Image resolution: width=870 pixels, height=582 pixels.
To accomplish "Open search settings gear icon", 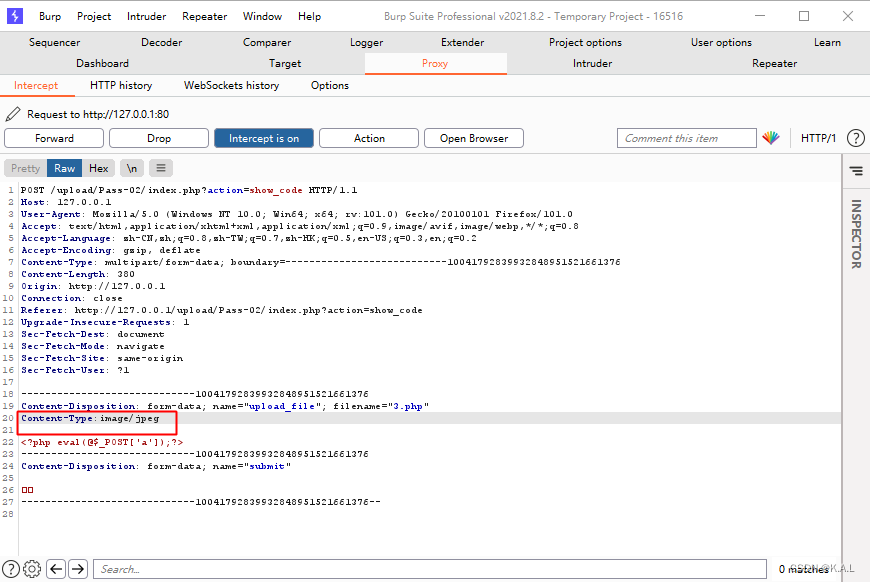I will (x=32, y=569).
